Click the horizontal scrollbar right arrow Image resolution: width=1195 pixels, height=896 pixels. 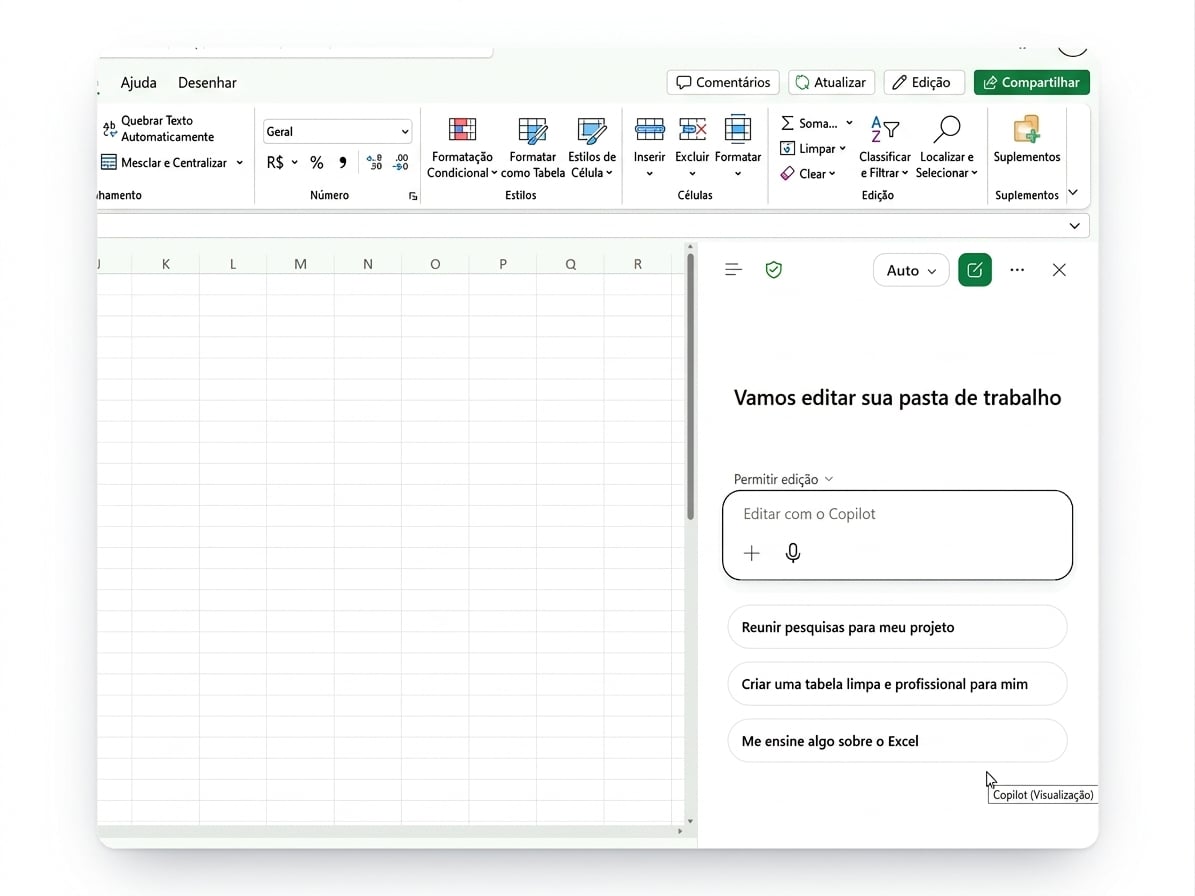click(680, 831)
